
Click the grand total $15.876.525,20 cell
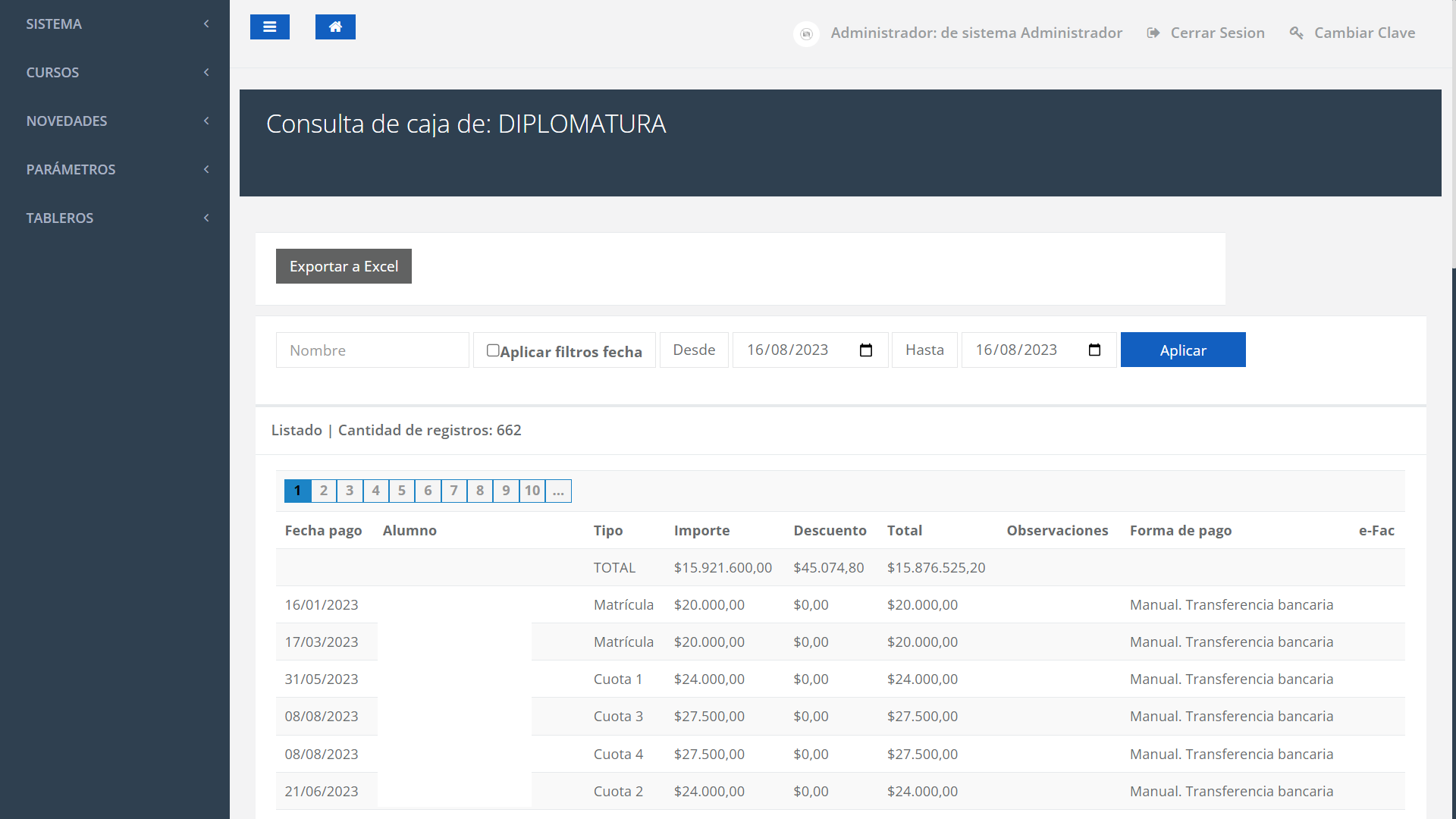pos(937,567)
